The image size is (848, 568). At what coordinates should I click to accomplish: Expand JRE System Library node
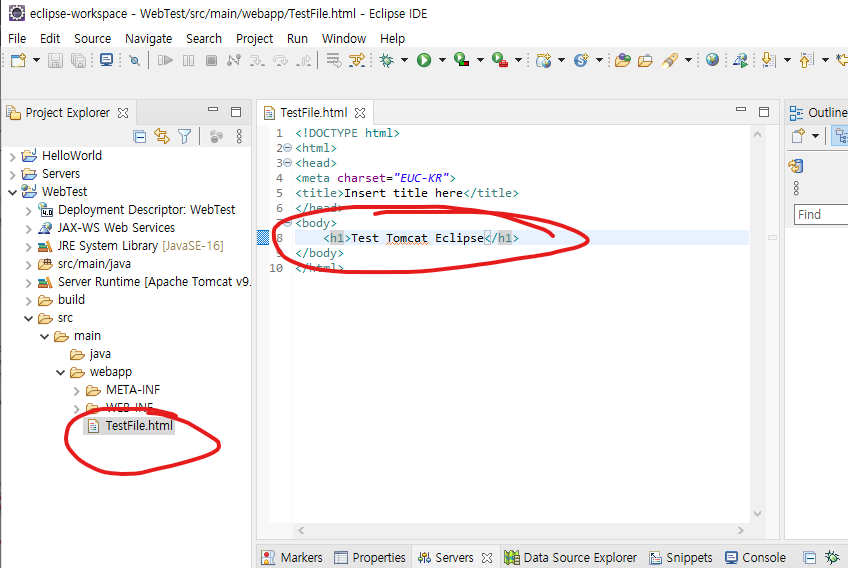click(29, 247)
